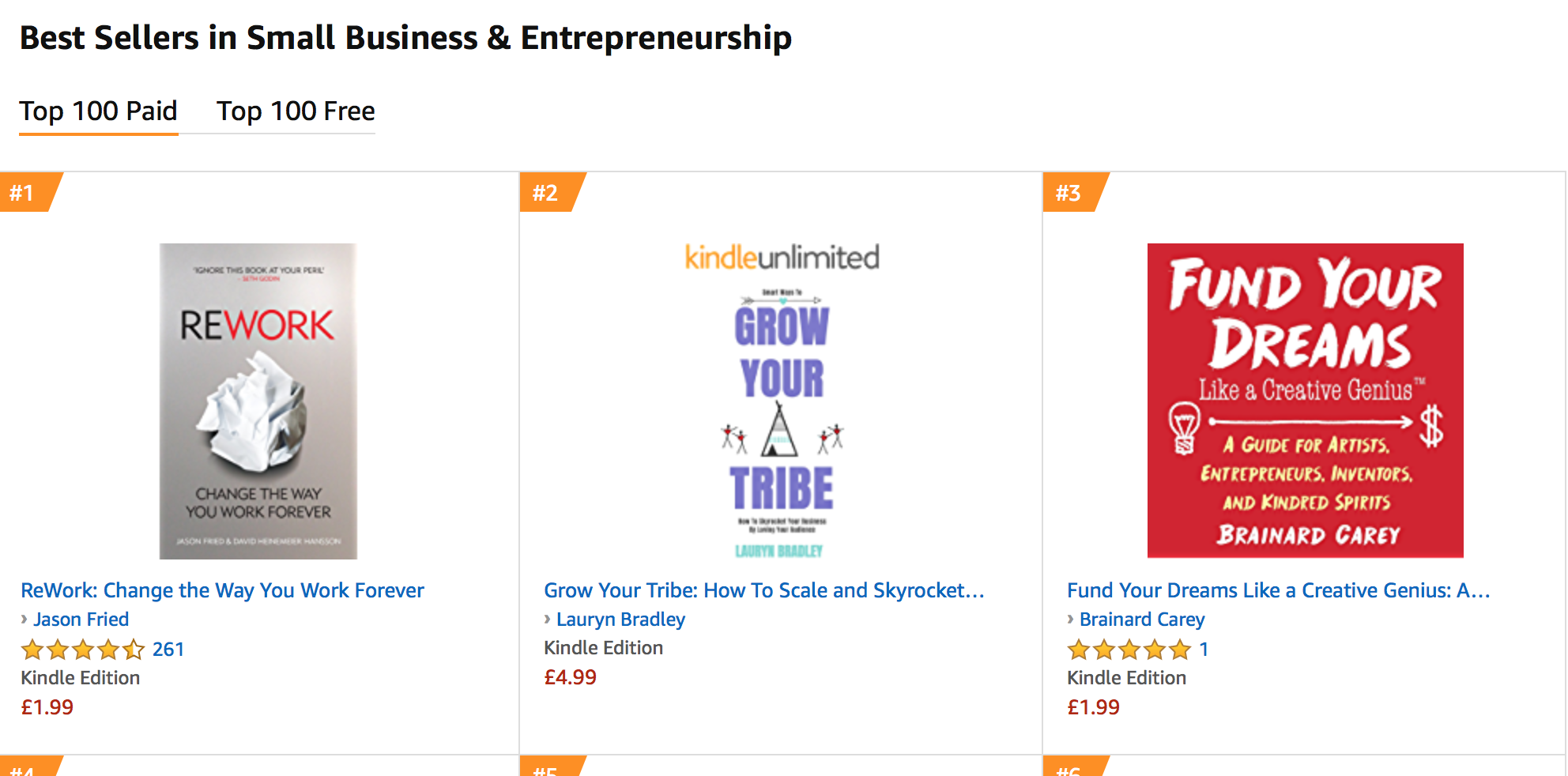The height and width of the screenshot is (776, 1568).
Task: Click the #2 rank badge
Action: (x=546, y=193)
